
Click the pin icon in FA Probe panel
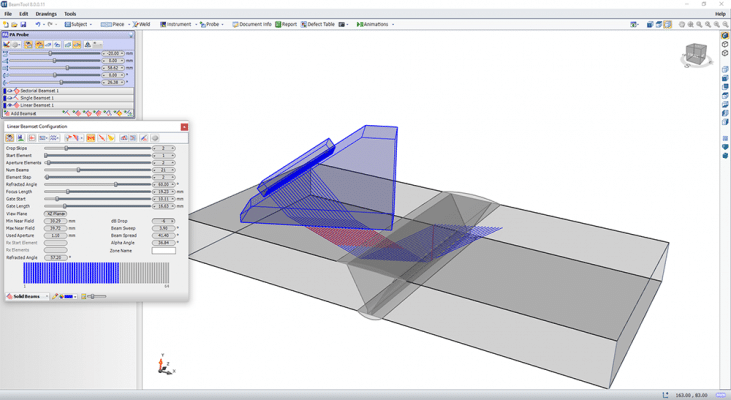click(131, 35)
